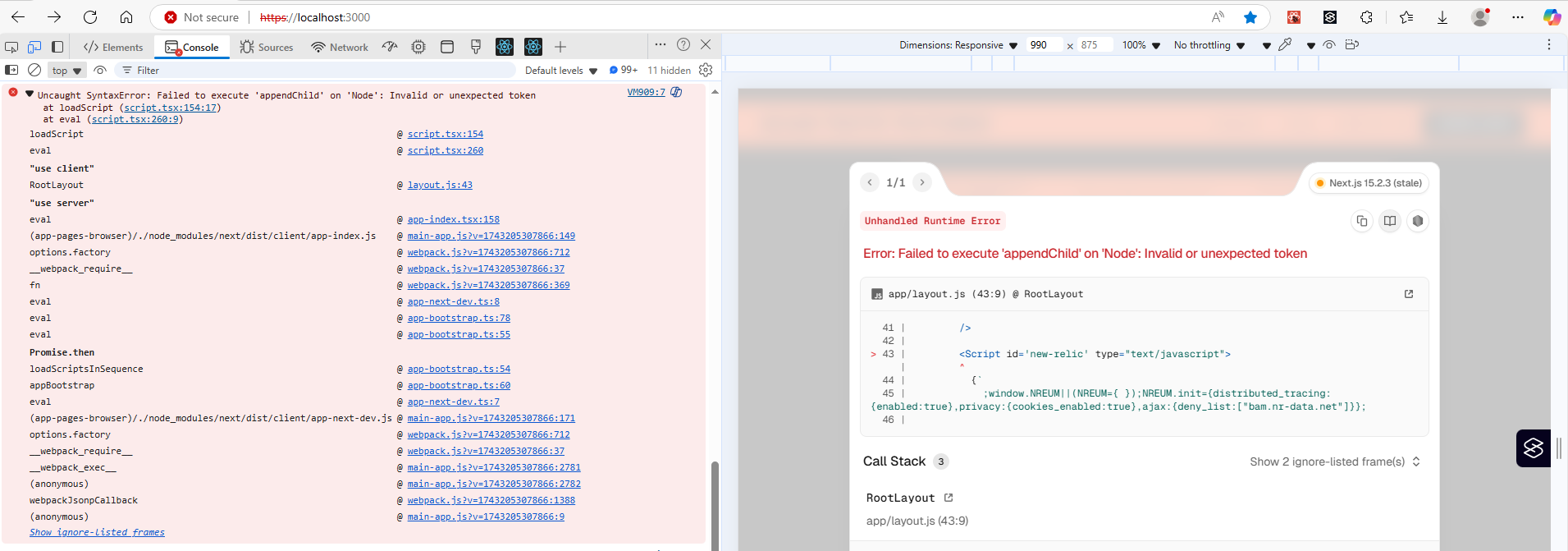
Task: Open browser extensions puzzle icon
Action: pos(1366,17)
